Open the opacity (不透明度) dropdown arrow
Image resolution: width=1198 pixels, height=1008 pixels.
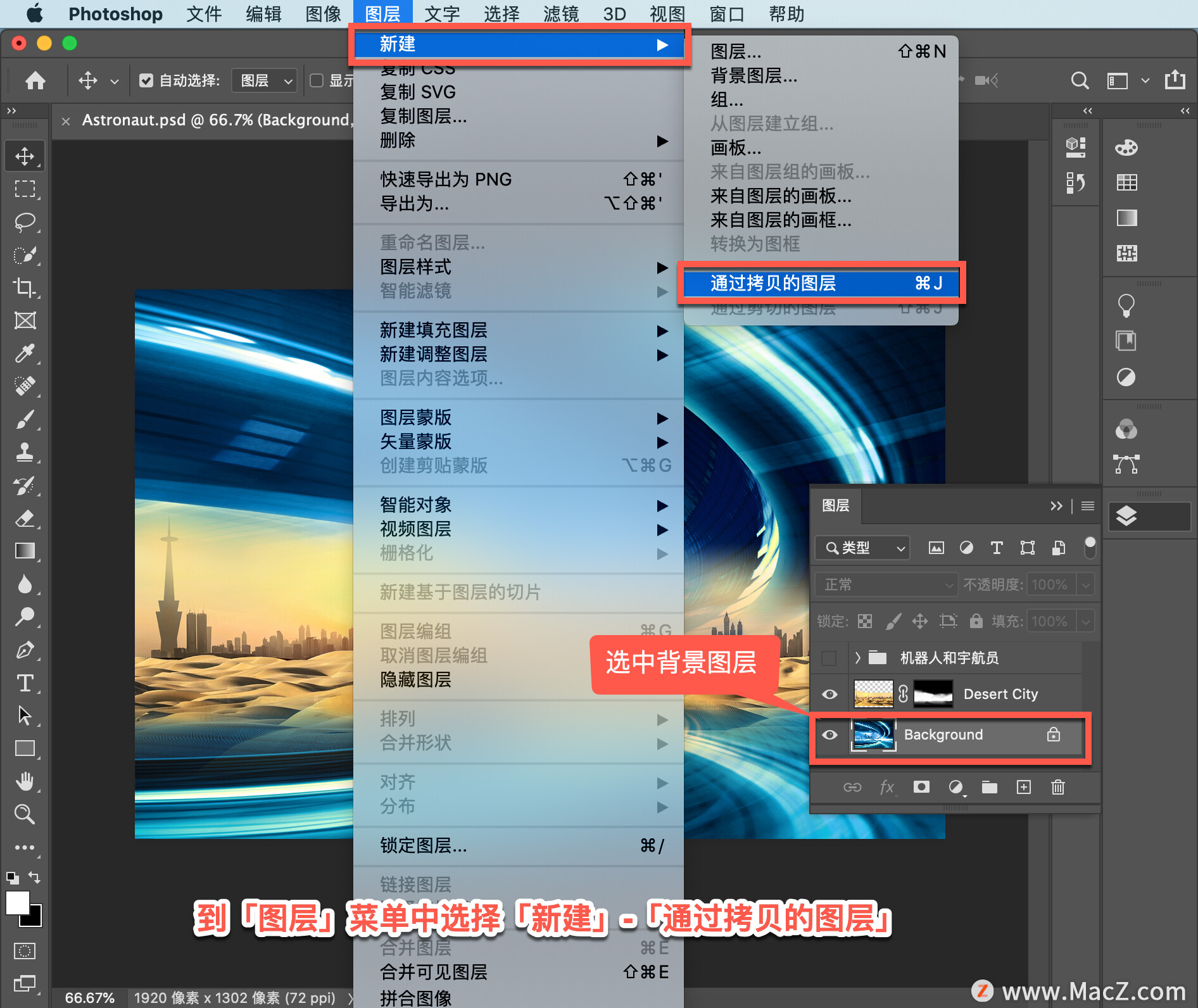click(1086, 584)
